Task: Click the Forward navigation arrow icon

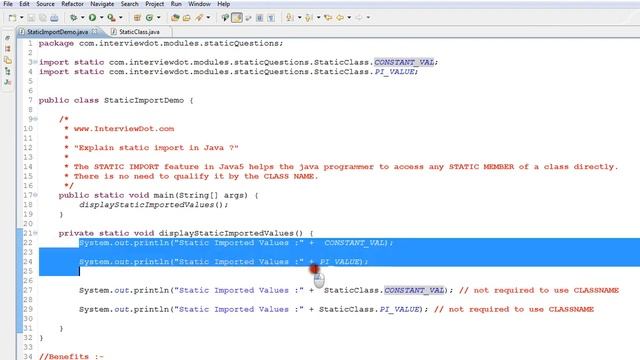Action: (359, 18)
